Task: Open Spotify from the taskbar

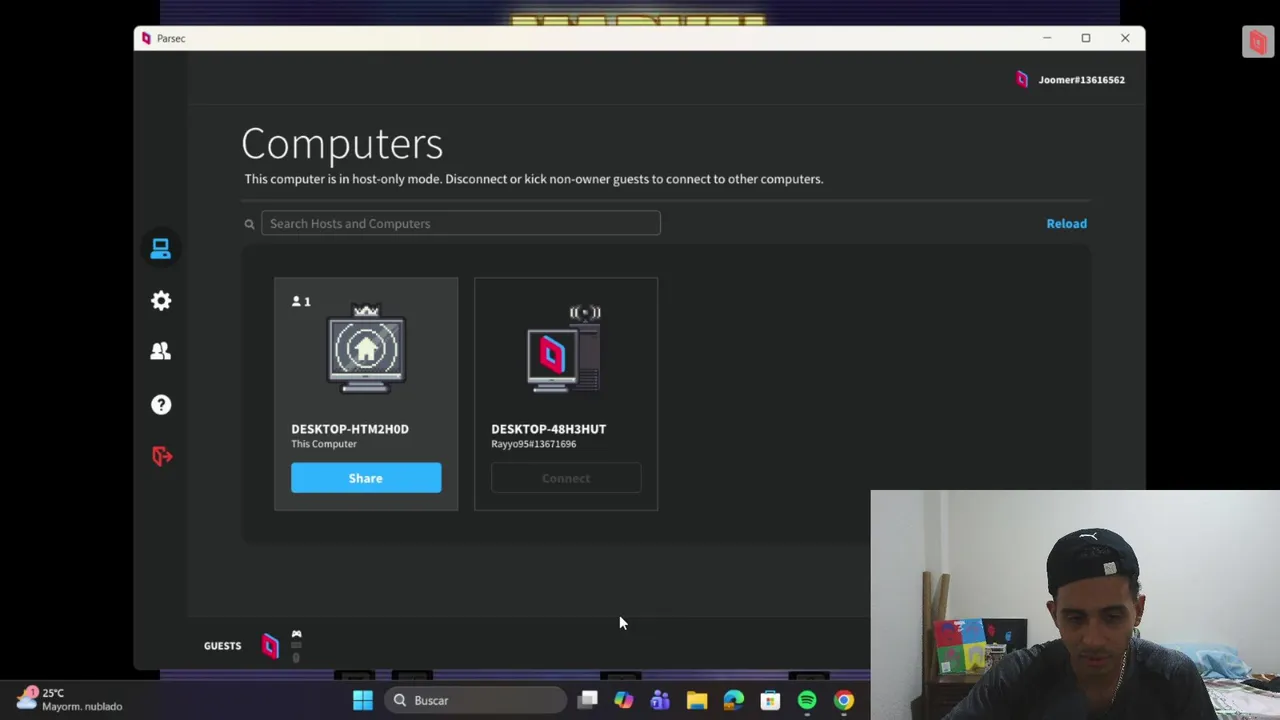Action: point(807,701)
